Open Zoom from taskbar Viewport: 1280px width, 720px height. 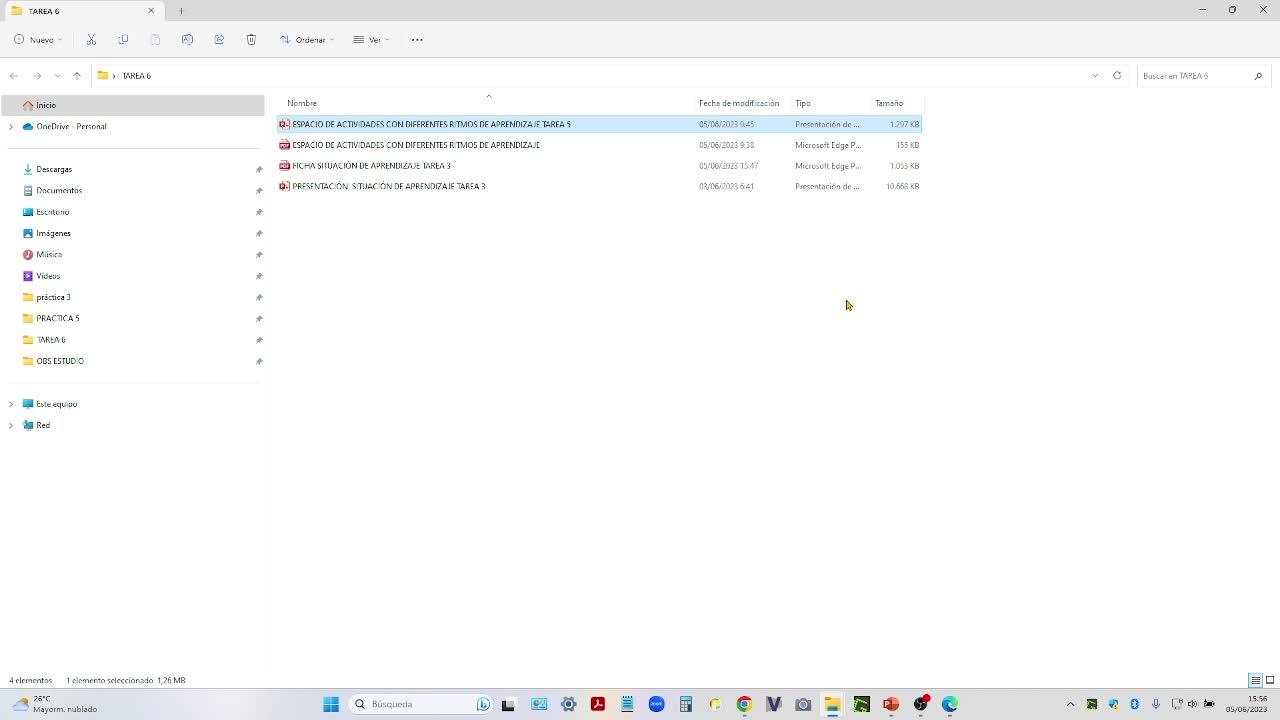(x=656, y=704)
